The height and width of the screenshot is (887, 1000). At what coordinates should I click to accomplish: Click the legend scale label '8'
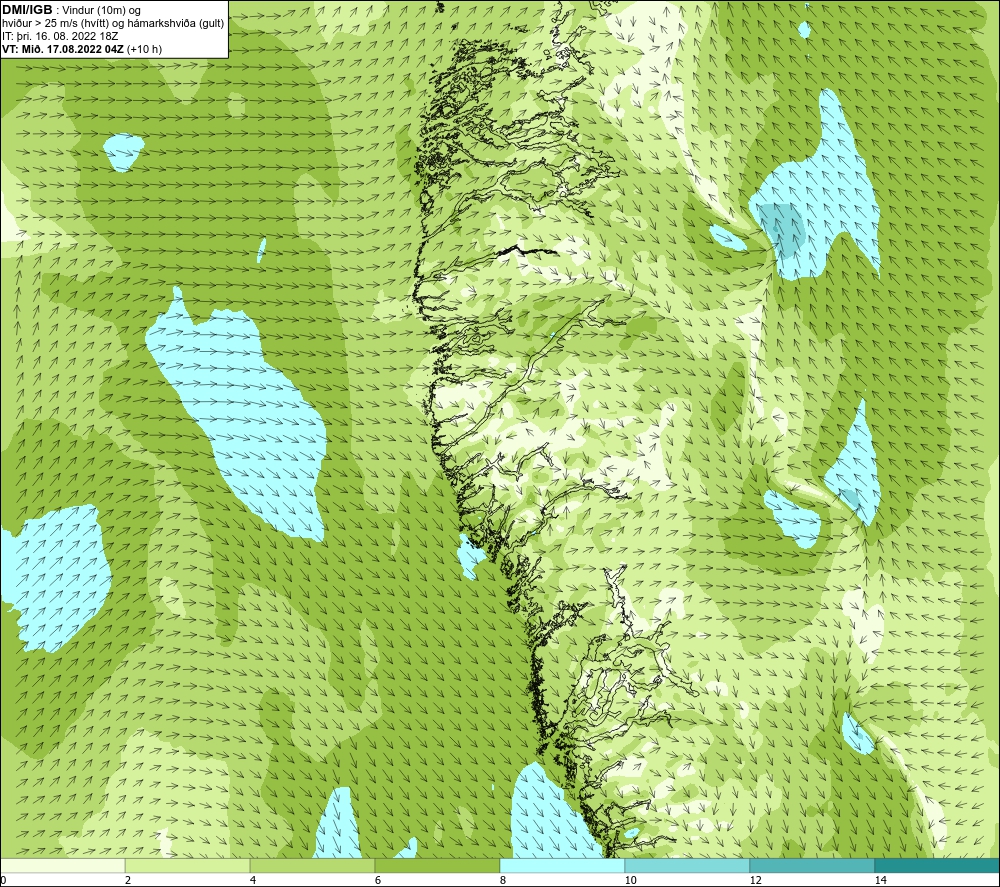pyautogui.click(x=503, y=880)
